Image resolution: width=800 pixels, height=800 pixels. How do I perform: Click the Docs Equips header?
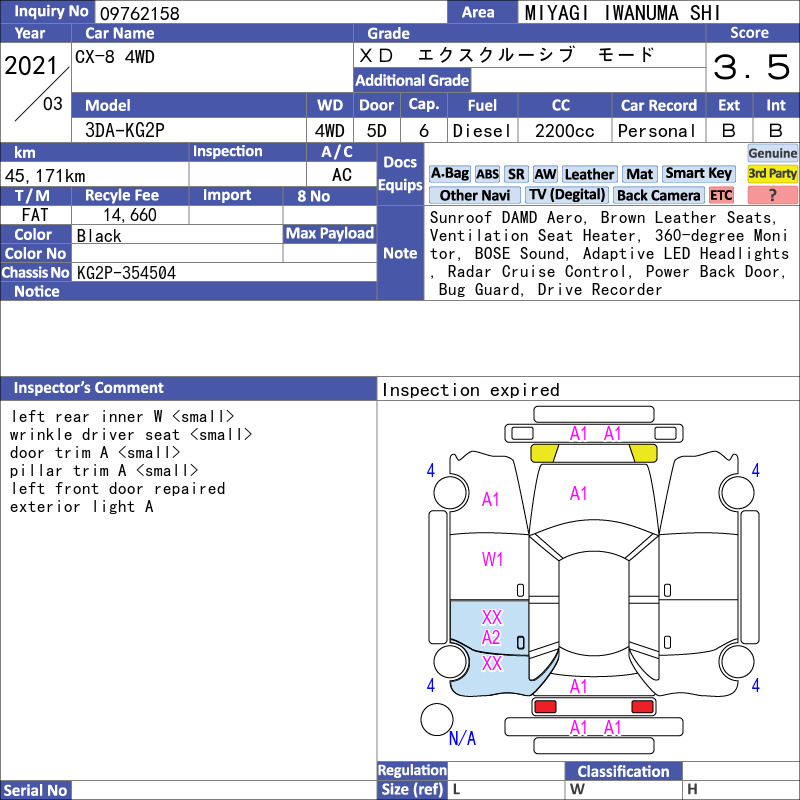click(400, 173)
